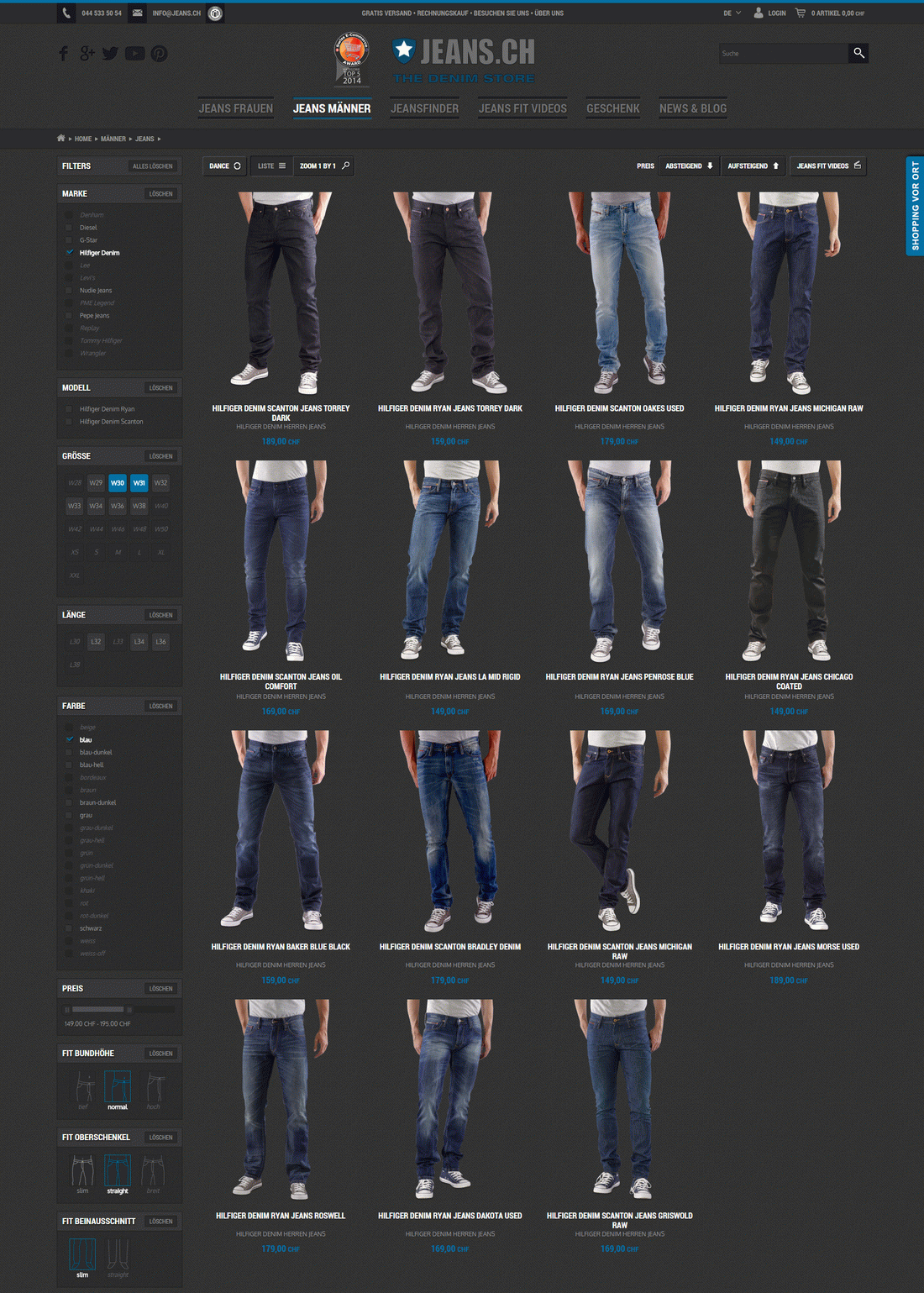Select the breit Oberschenkel fit icon

coord(153,1170)
